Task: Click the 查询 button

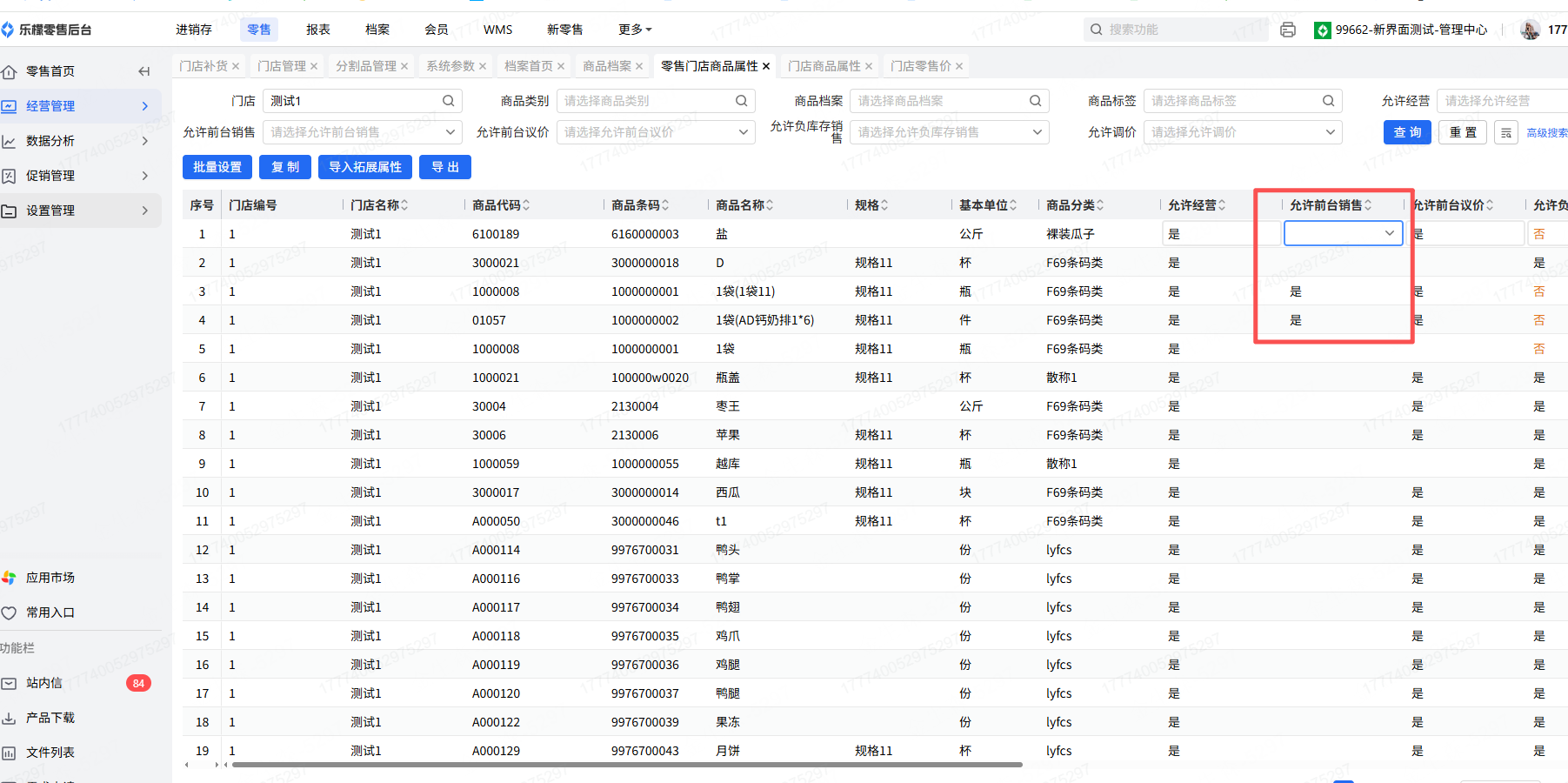Action: coord(1406,132)
